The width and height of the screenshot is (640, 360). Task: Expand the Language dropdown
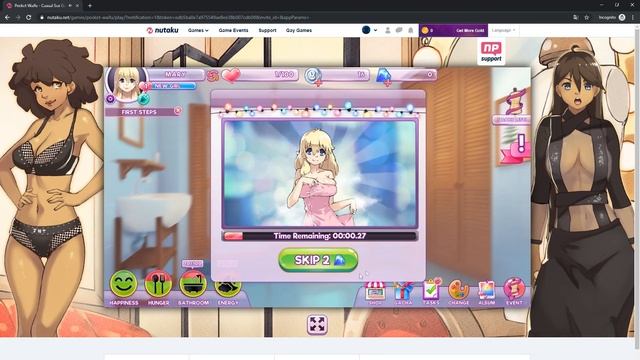[x=503, y=30]
